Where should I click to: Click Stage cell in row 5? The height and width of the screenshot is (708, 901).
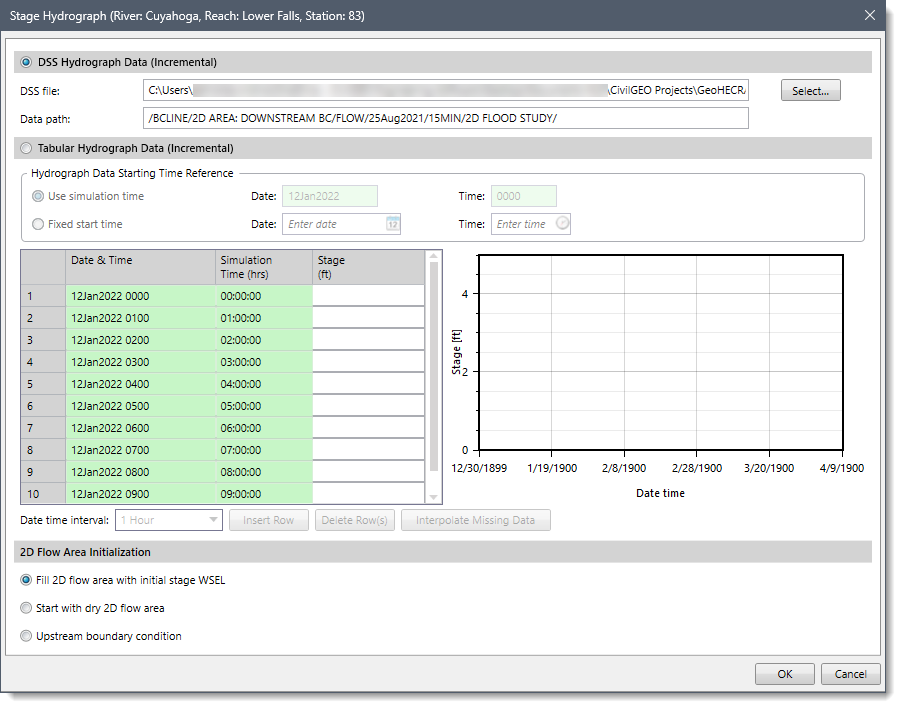368,384
